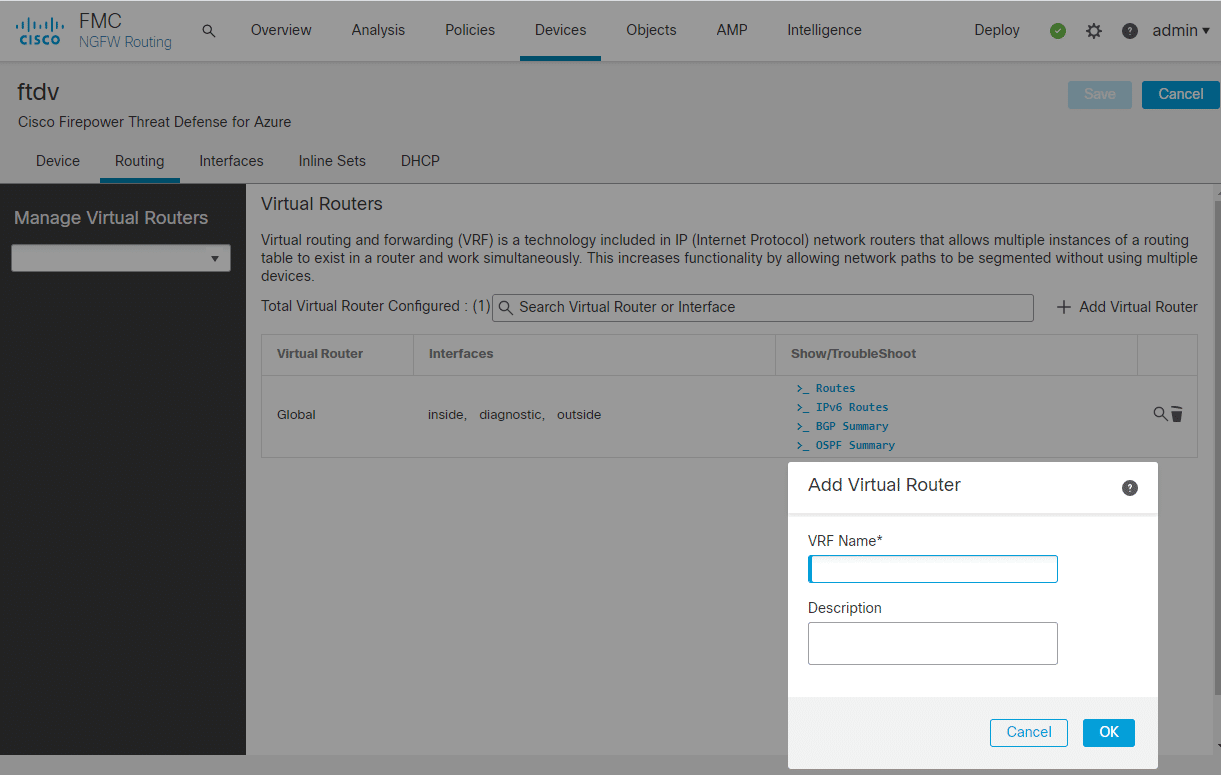This screenshot has width=1221, height=775.
Task: View the Global router magnifier icon
Action: (x=1160, y=413)
